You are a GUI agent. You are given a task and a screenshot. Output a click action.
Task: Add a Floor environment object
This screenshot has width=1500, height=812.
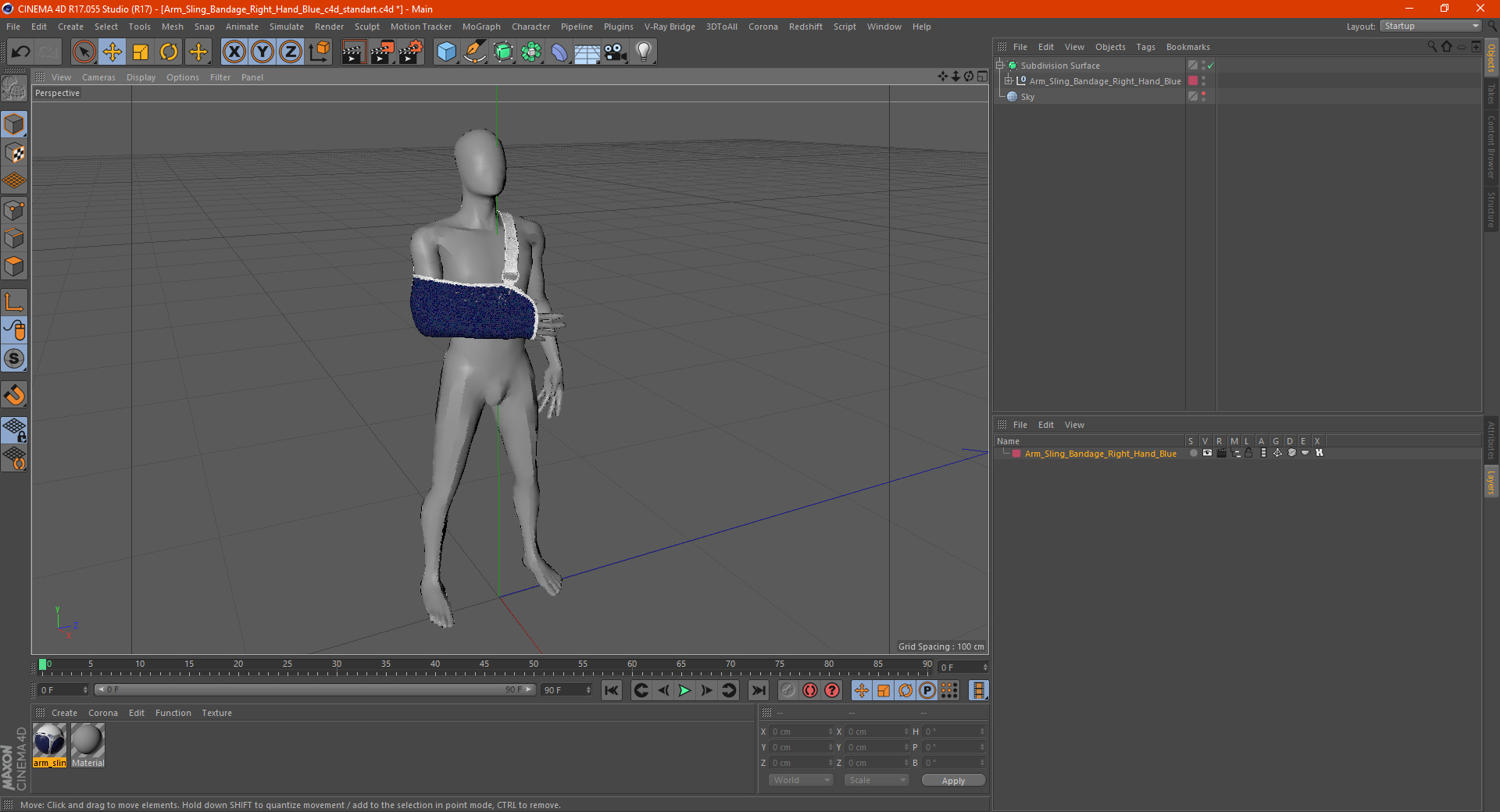(587, 52)
